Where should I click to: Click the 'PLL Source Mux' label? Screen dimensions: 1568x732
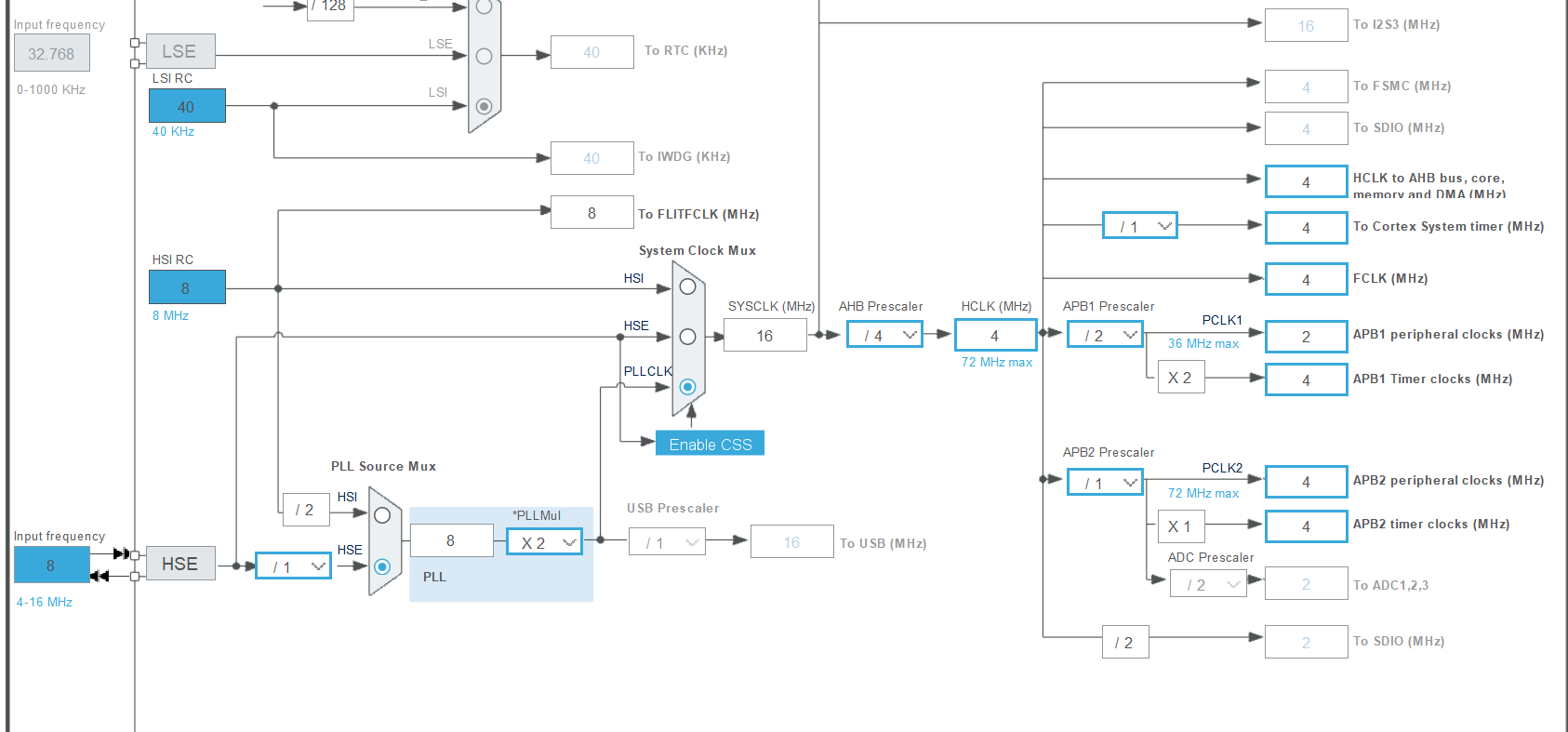click(383, 466)
